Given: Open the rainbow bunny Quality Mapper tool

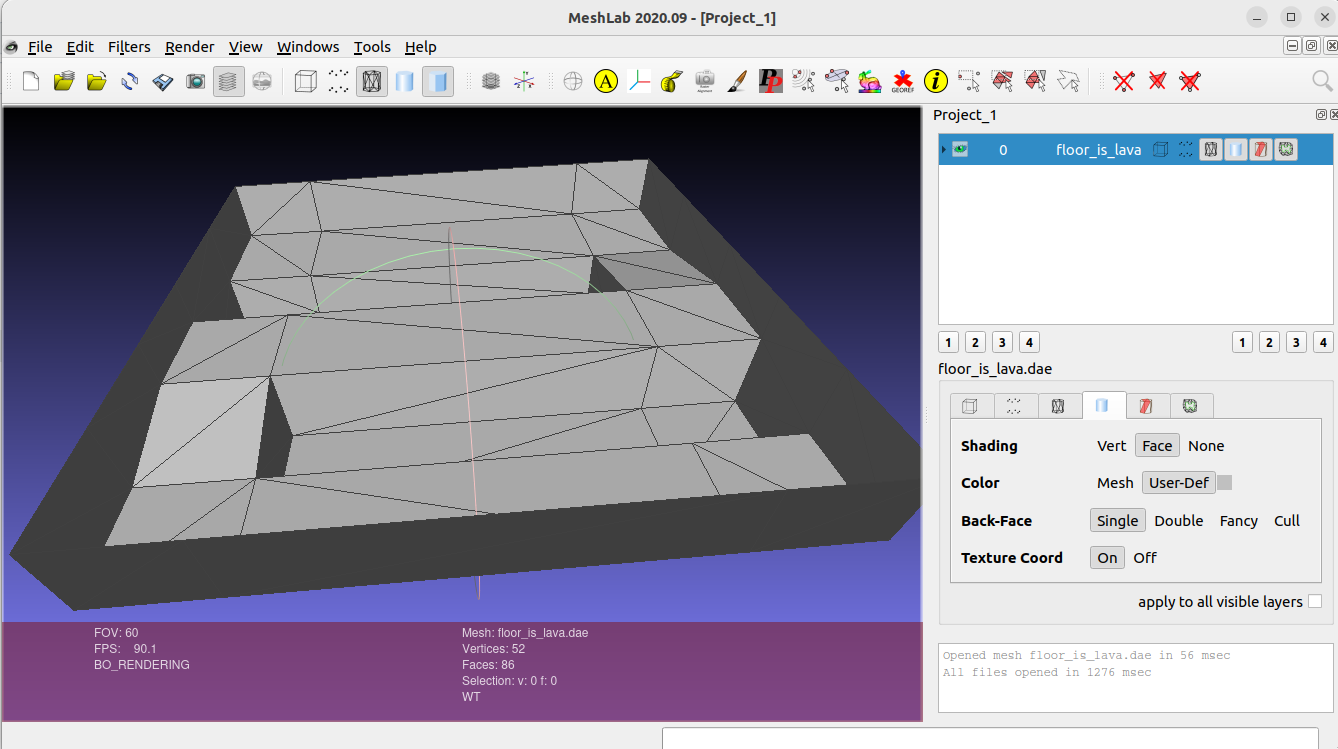Looking at the screenshot, I should [869, 81].
